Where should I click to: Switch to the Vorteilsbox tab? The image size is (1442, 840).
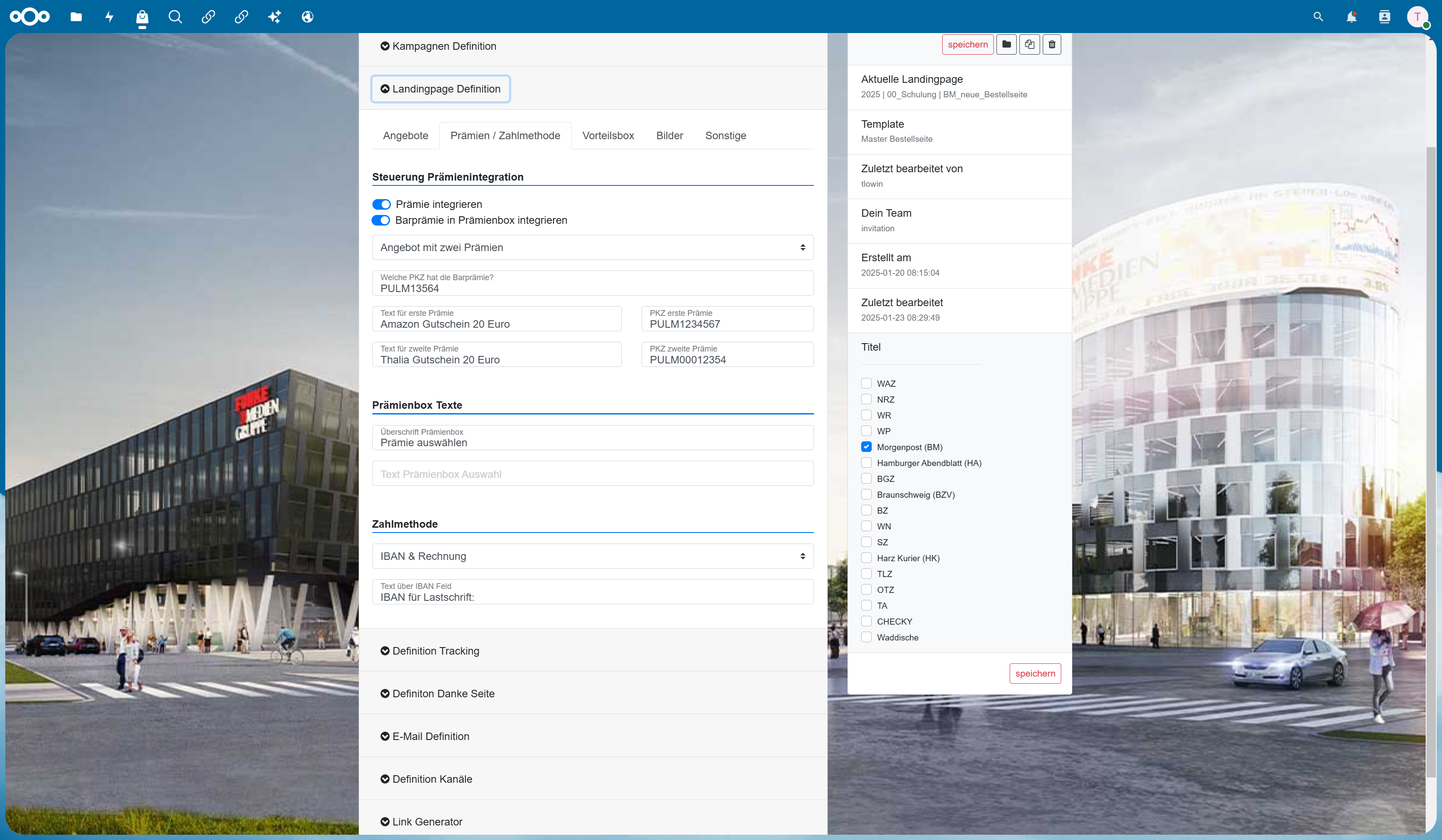[608, 136]
